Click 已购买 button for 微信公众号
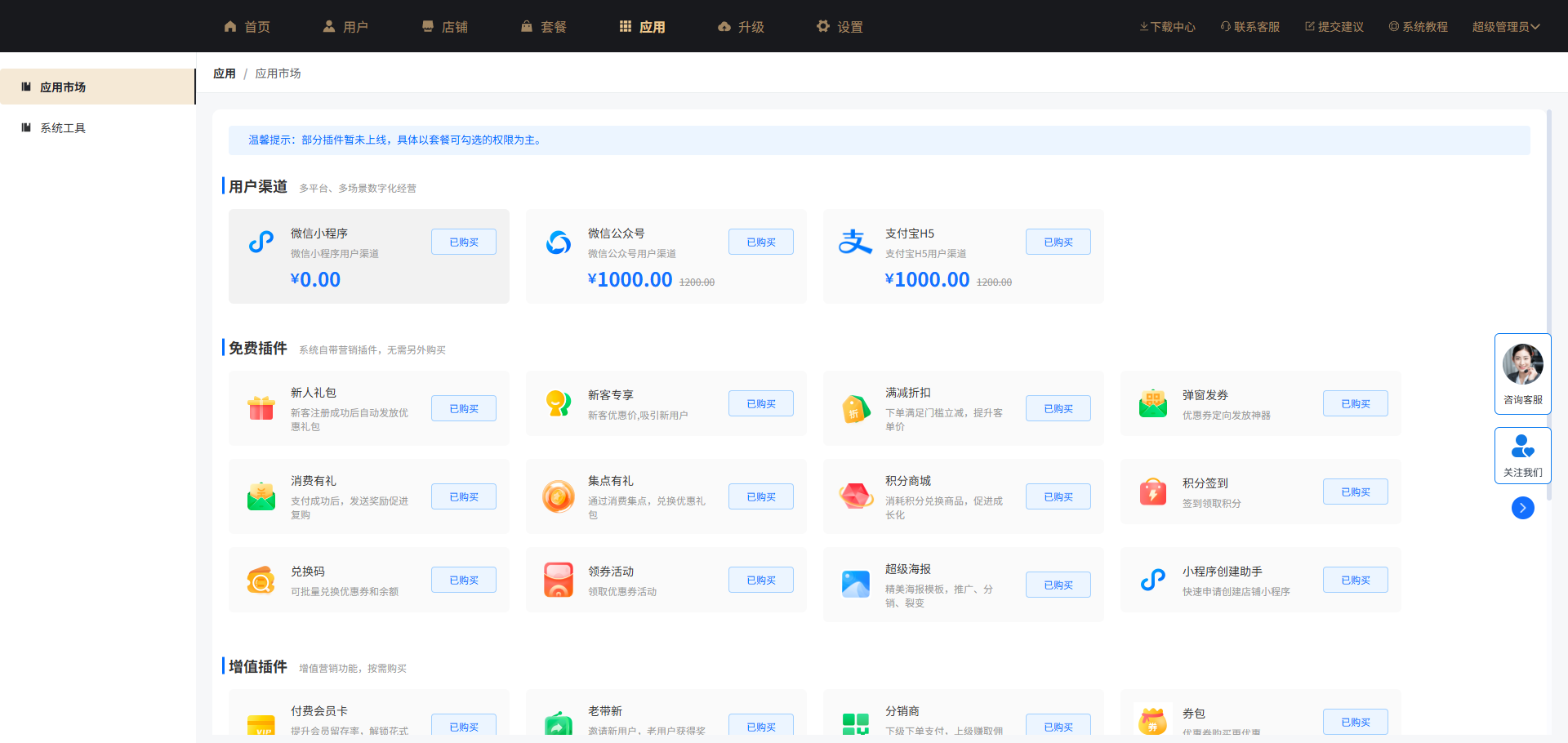 760,242
